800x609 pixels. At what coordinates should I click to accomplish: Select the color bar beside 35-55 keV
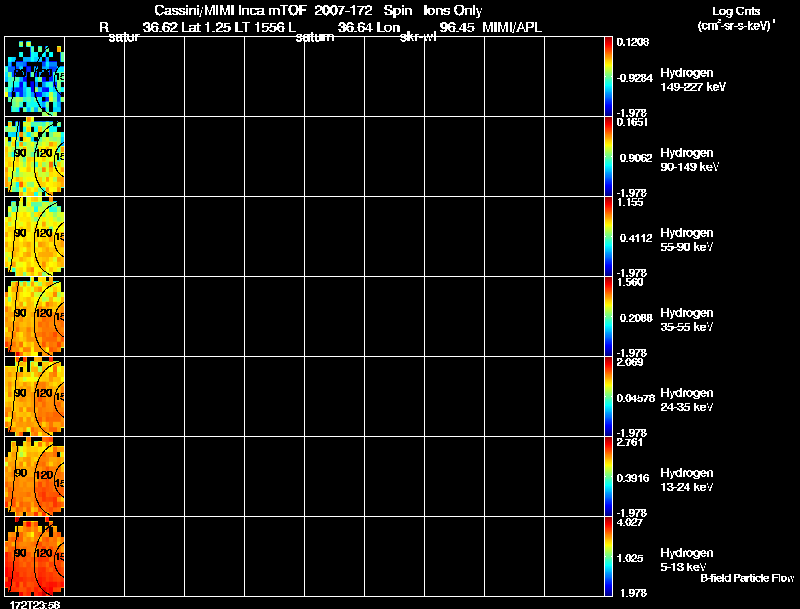[x=608, y=317]
